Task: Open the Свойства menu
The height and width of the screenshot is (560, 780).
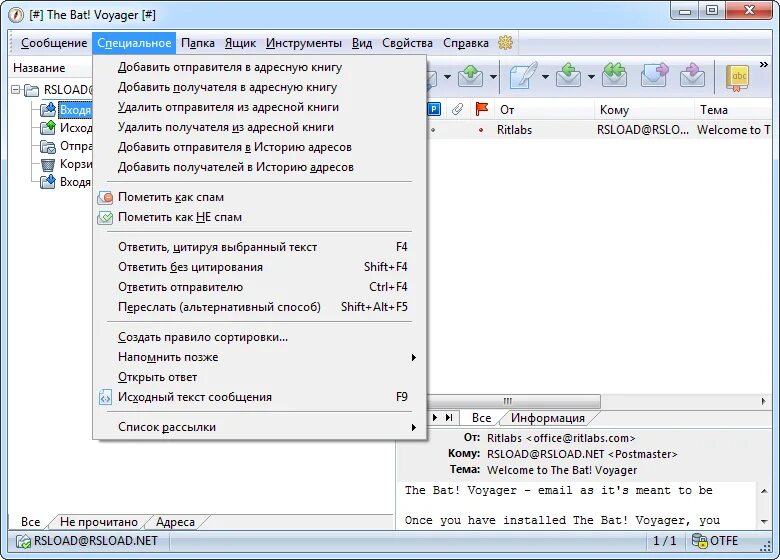Action: coord(407,43)
